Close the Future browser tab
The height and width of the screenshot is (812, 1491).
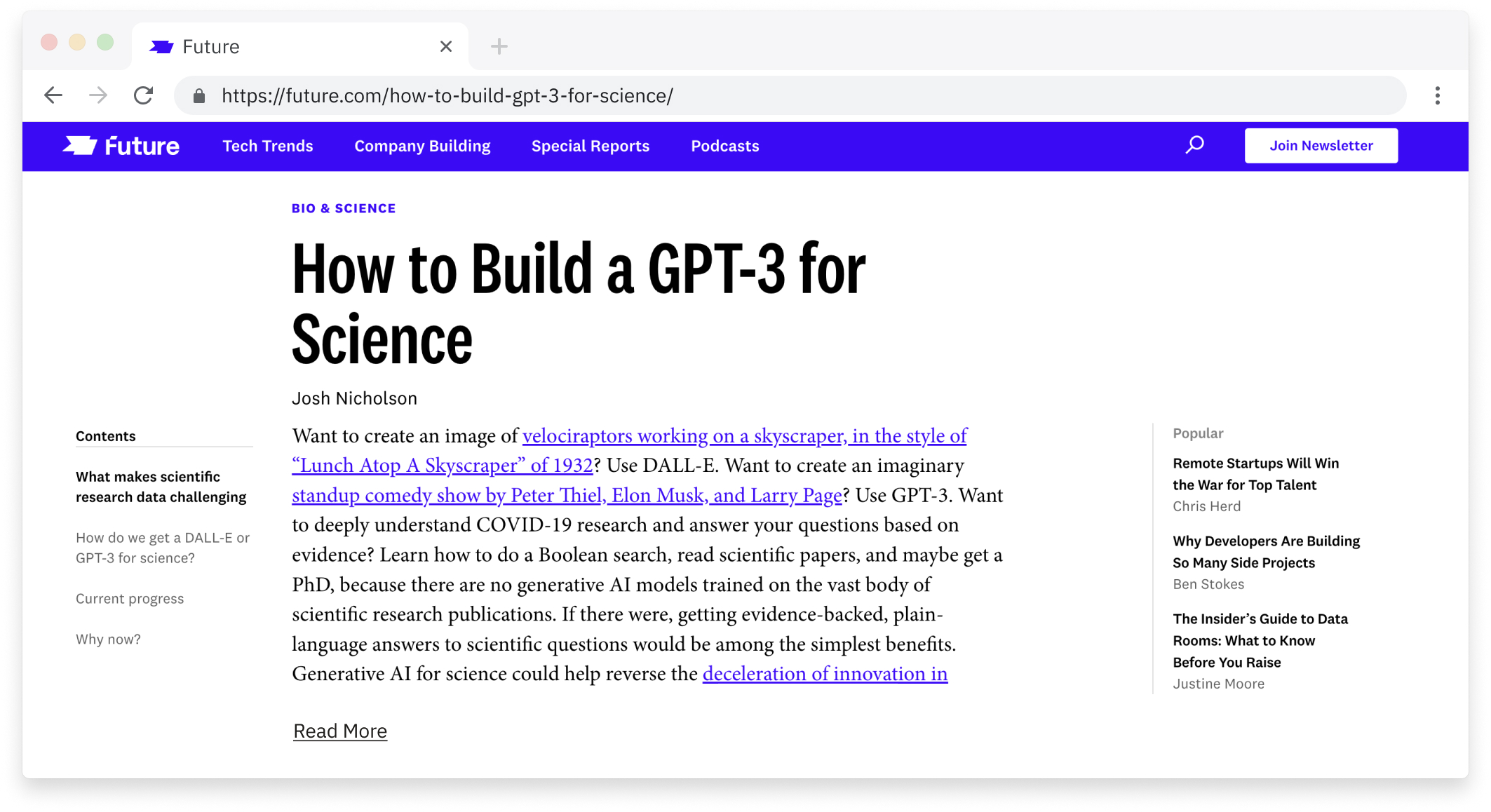coord(446,46)
